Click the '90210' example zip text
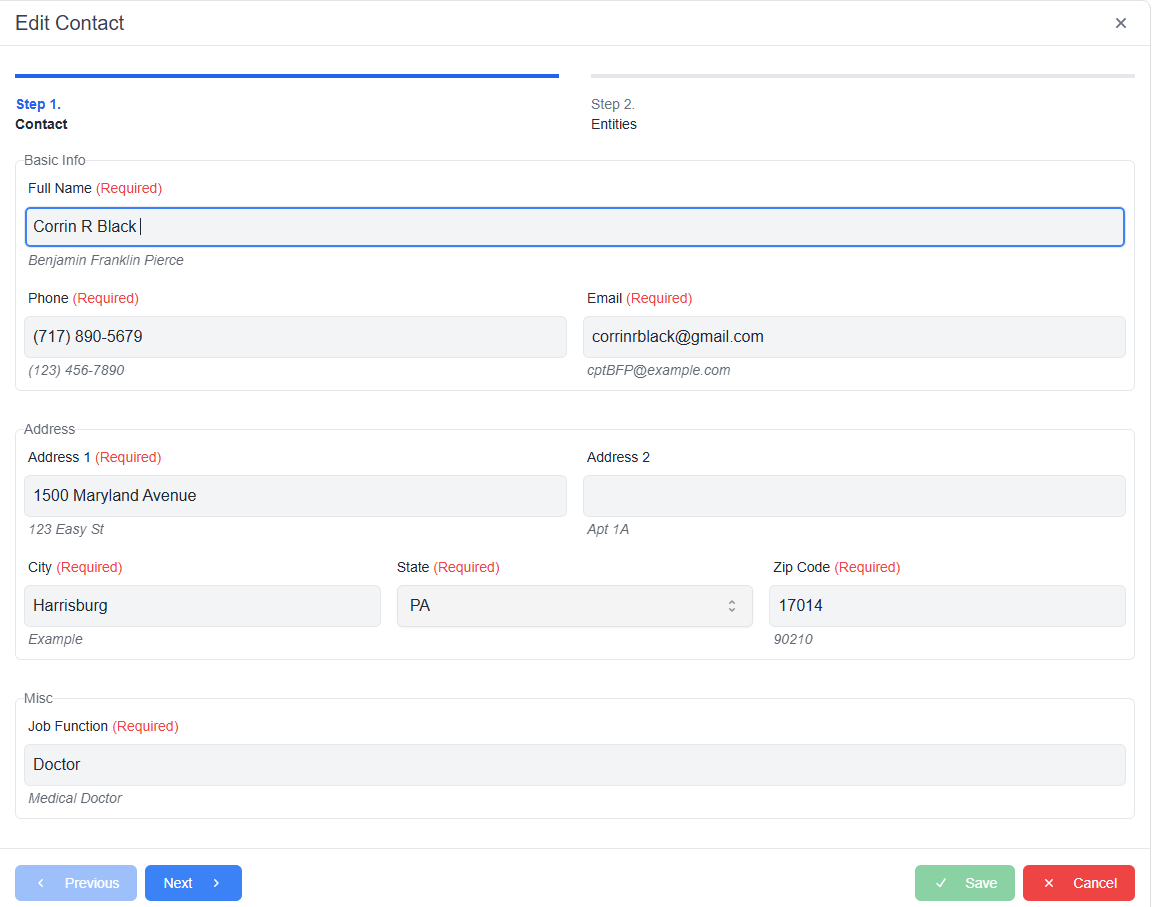This screenshot has height=907, width=1152. (x=793, y=639)
